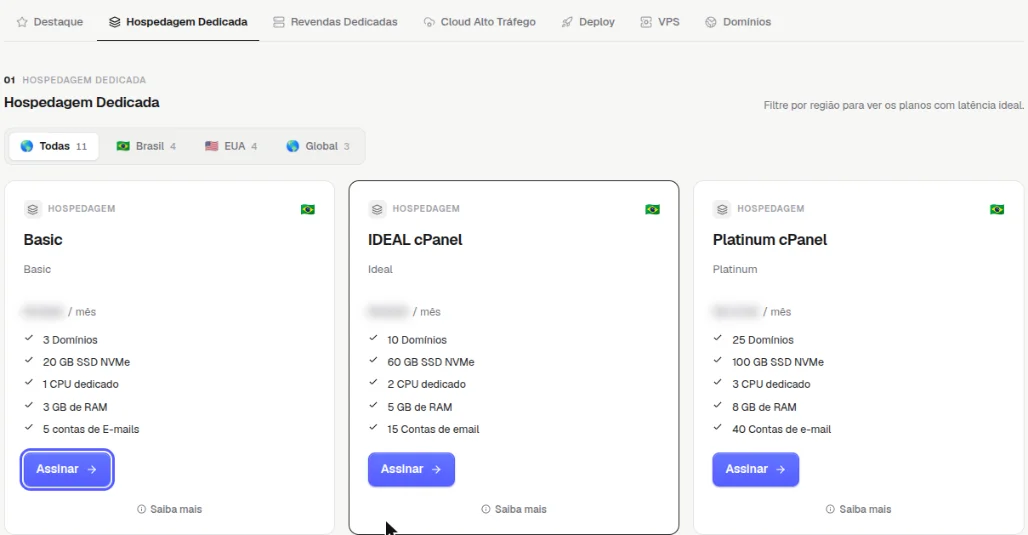Click the layers icon of Hospedagem Dedicada tab

[x=115, y=22]
